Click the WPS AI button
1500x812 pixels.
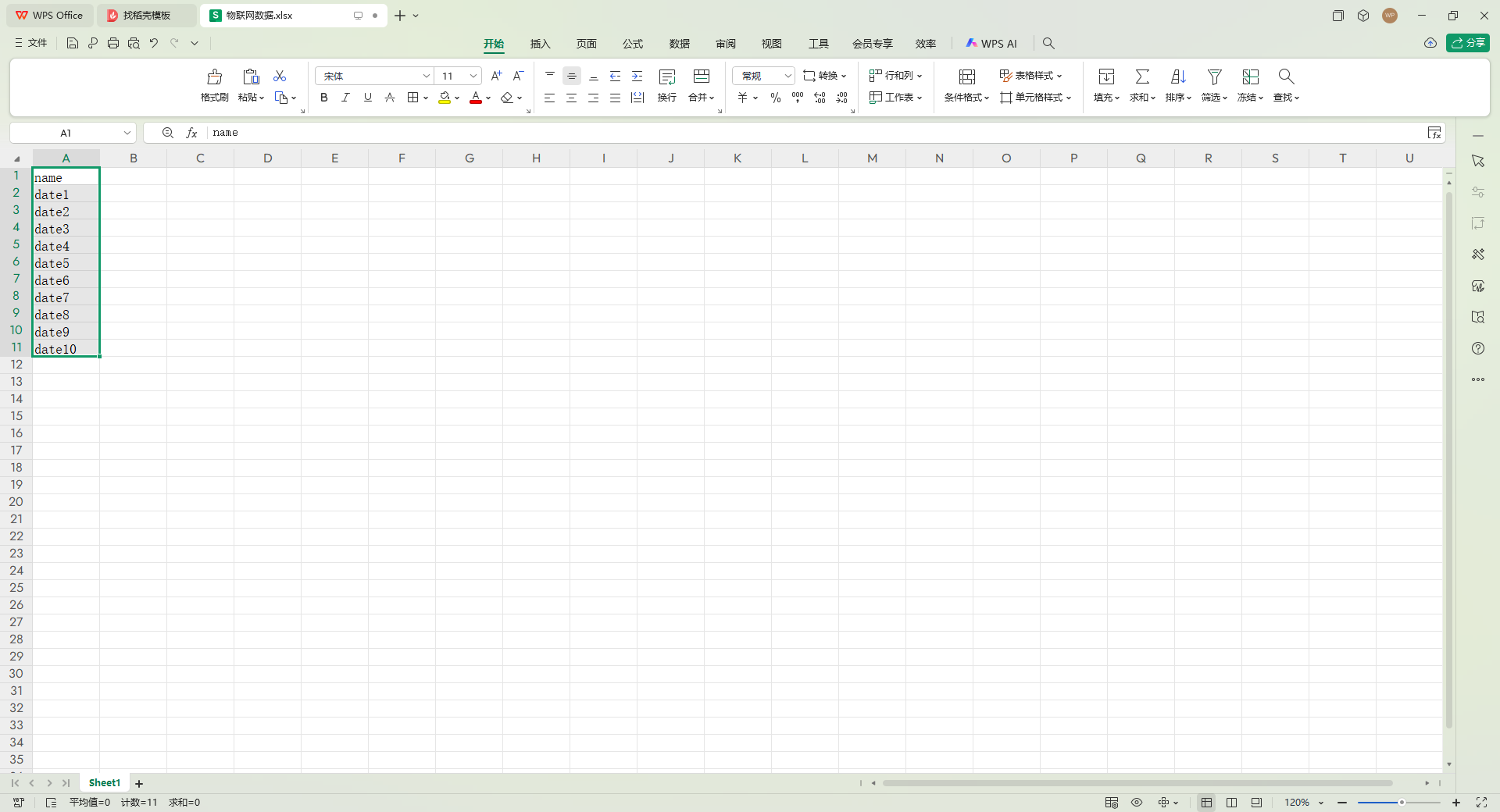point(991,44)
